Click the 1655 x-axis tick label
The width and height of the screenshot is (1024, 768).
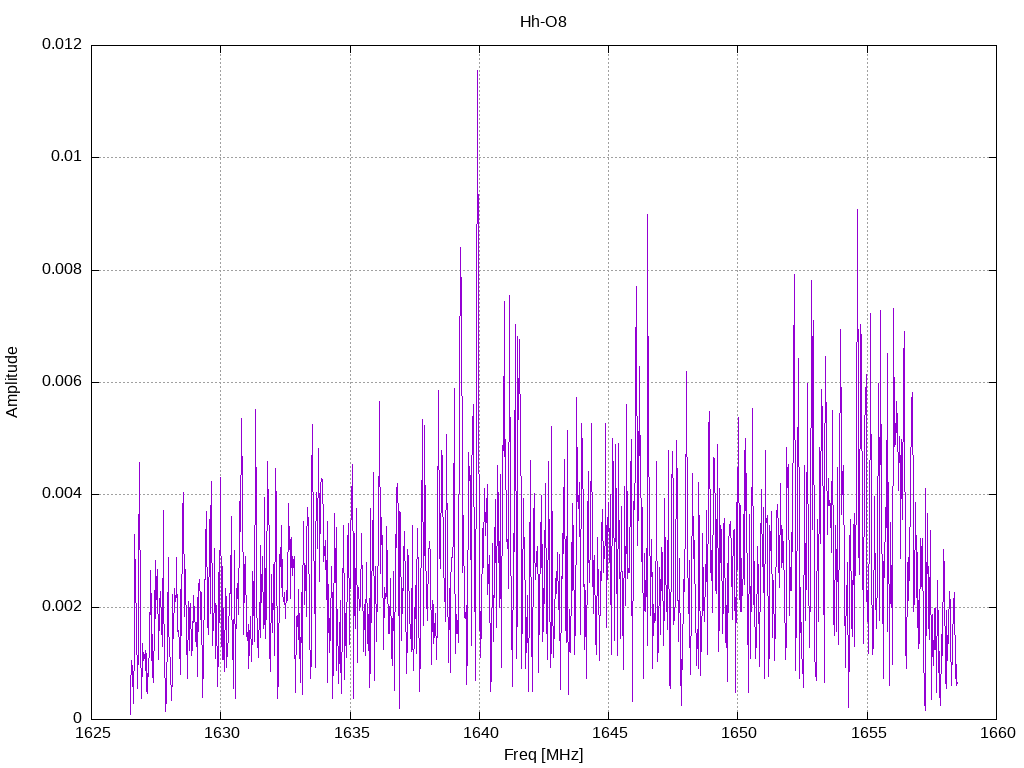click(868, 733)
